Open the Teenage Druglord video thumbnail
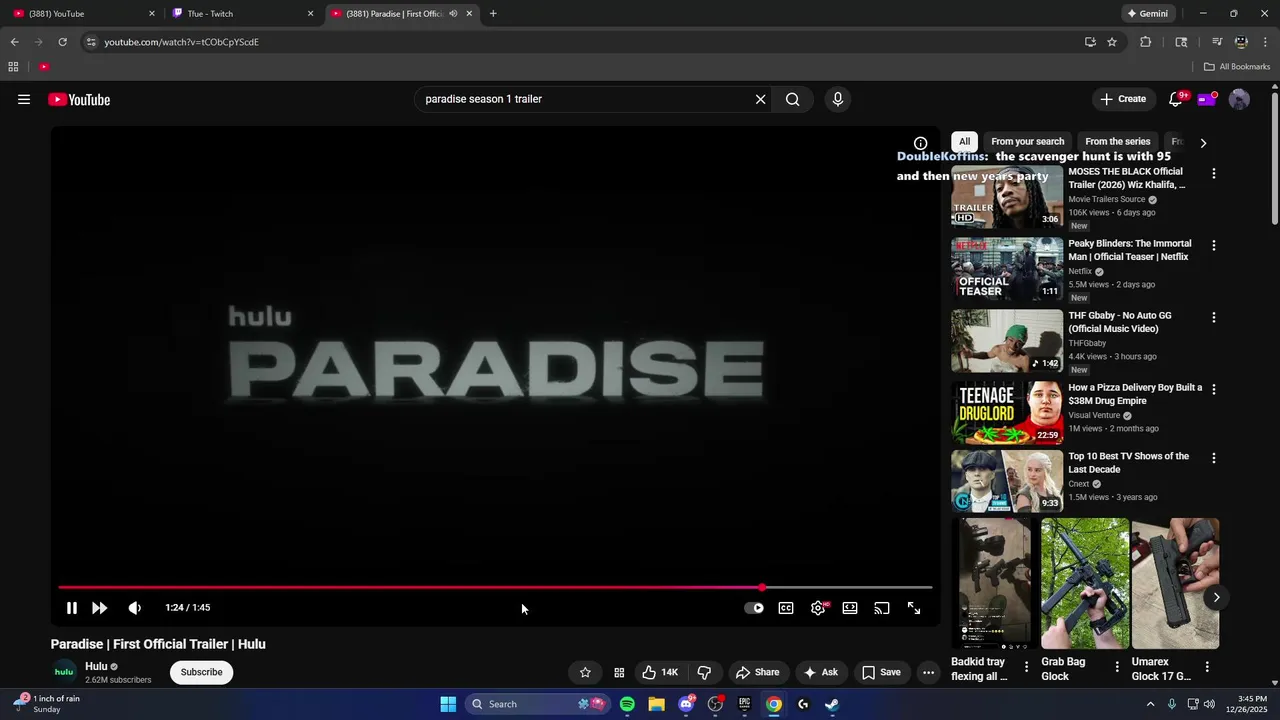This screenshot has height=720, width=1280. pos(1007,412)
